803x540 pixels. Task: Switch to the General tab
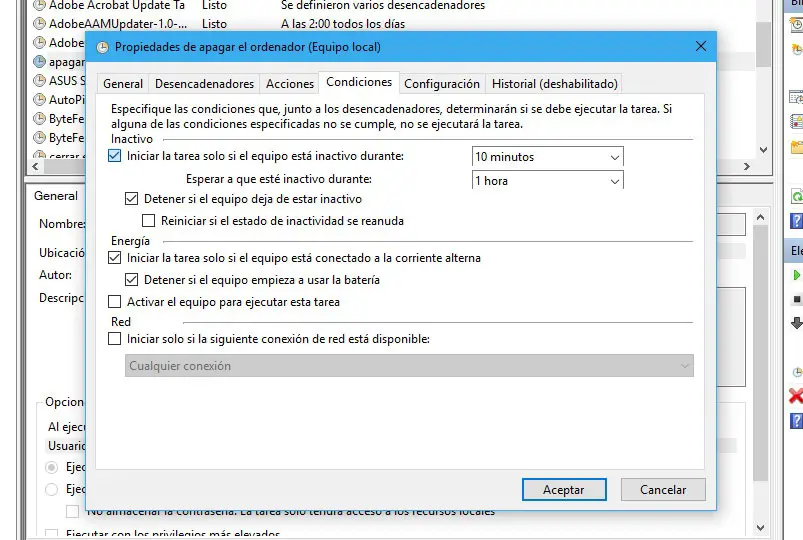(123, 84)
